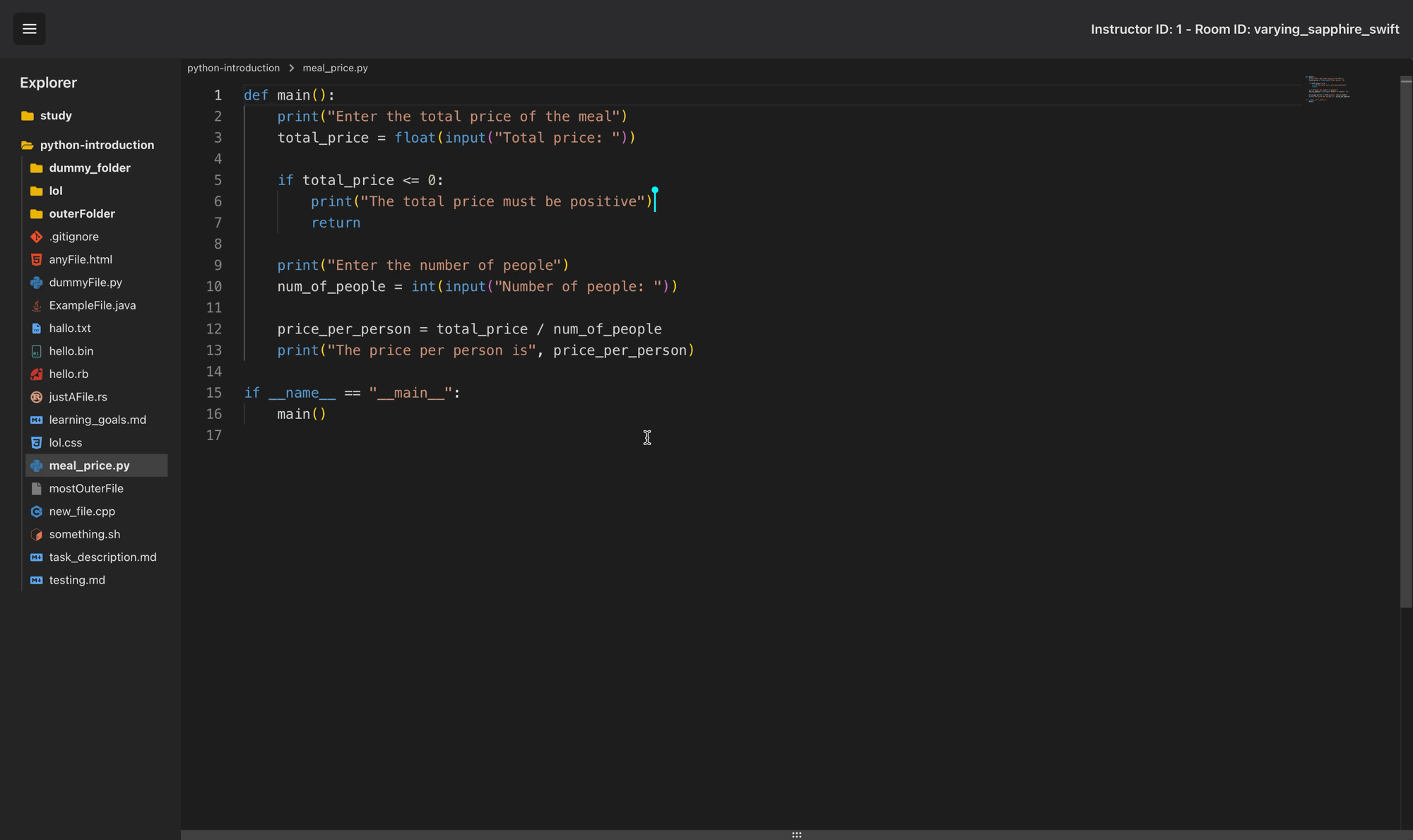Click the Ruby icon next to hello.rb

[37, 374]
